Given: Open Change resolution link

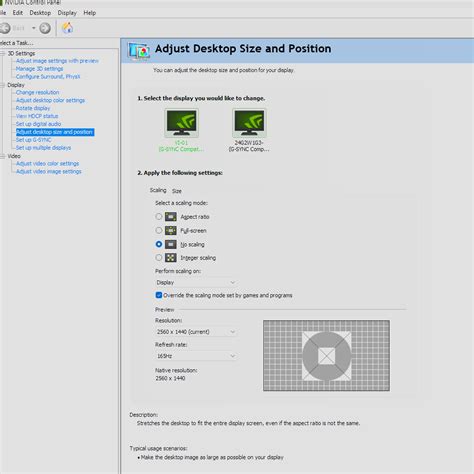Looking at the screenshot, I should pyautogui.click(x=37, y=92).
